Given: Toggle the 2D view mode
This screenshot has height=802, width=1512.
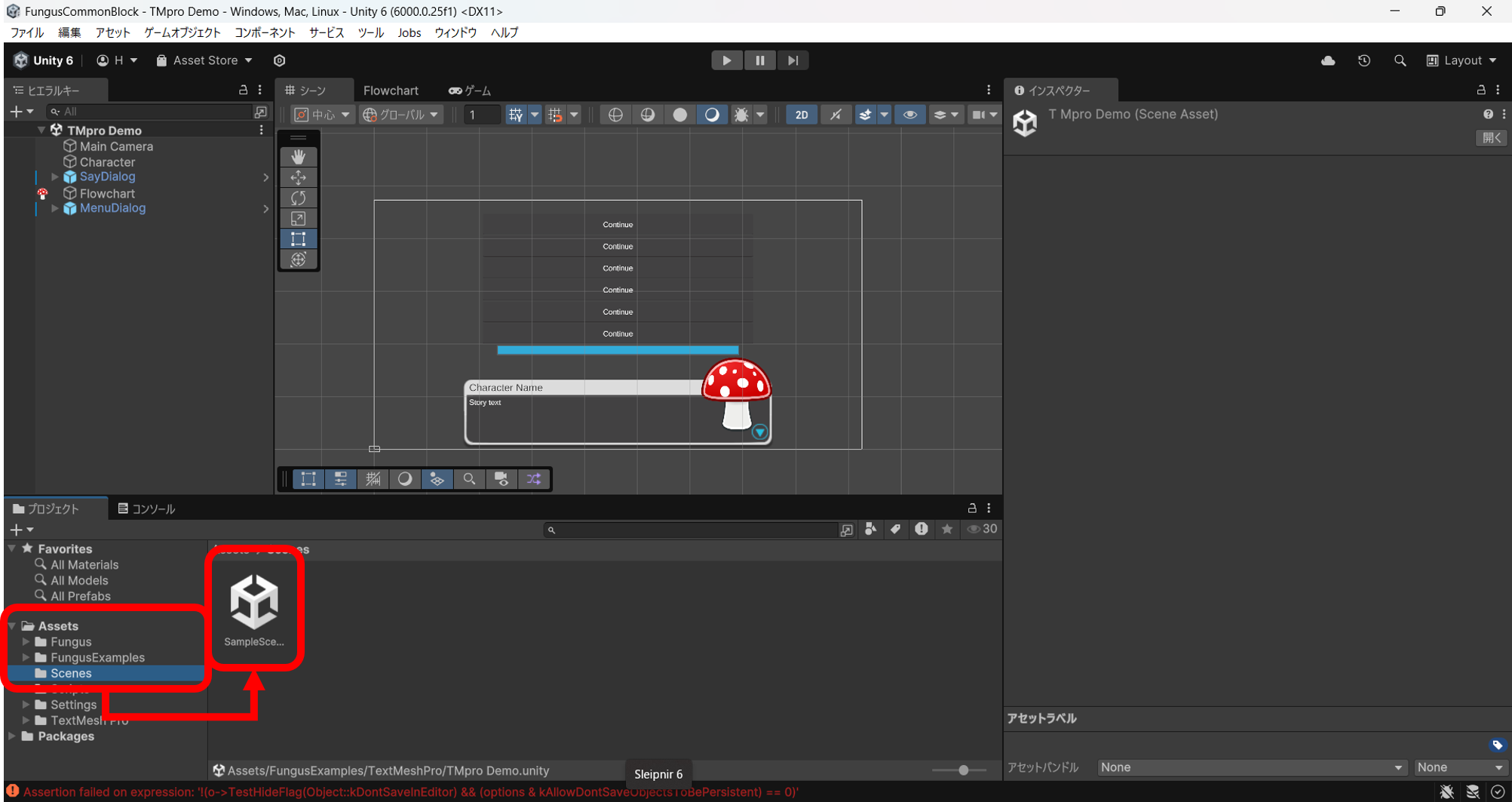Looking at the screenshot, I should tap(802, 114).
